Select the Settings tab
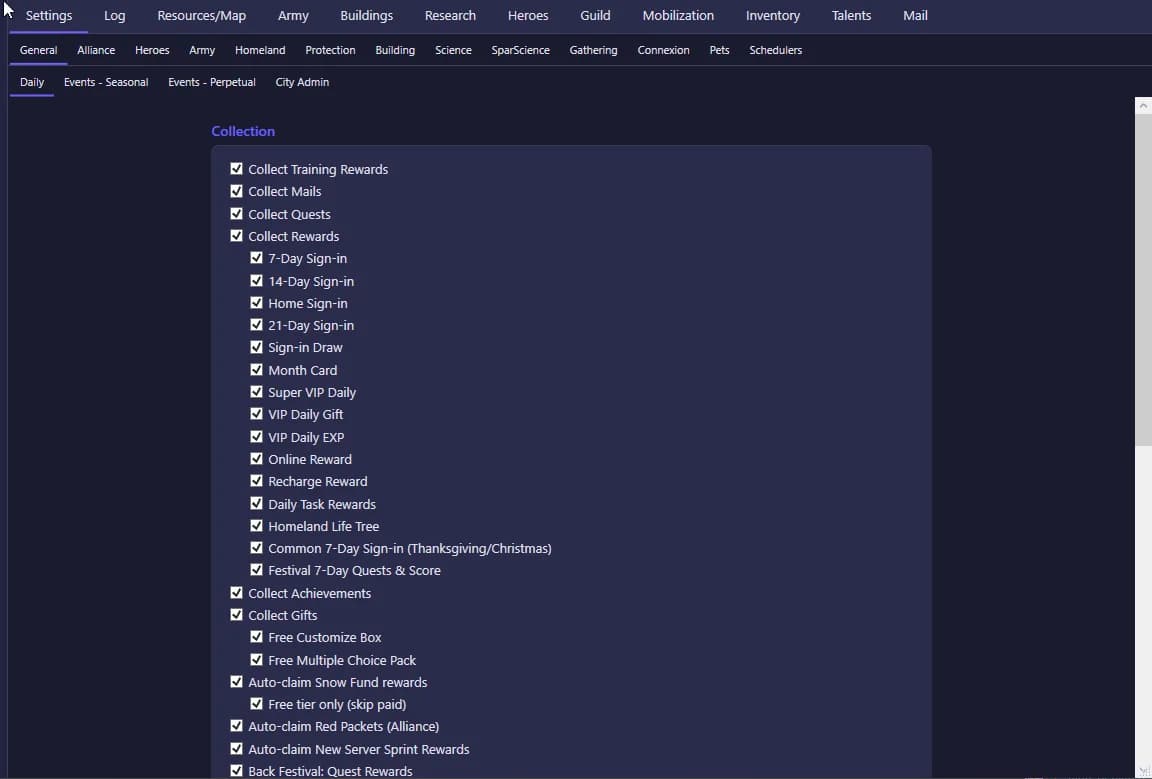The width and height of the screenshot is (1152, 779). [48, 15]
